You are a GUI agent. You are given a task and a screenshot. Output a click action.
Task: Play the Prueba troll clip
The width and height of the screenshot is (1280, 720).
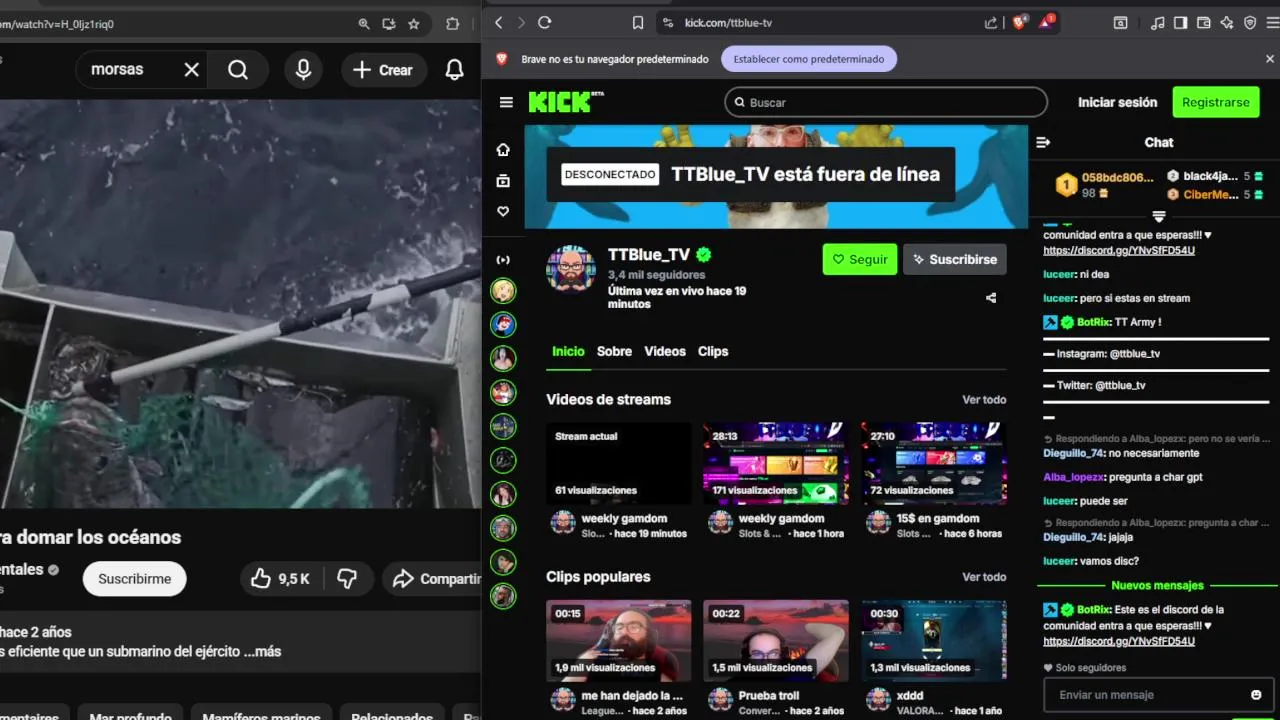pyautogui.click(x=776, y=641)
